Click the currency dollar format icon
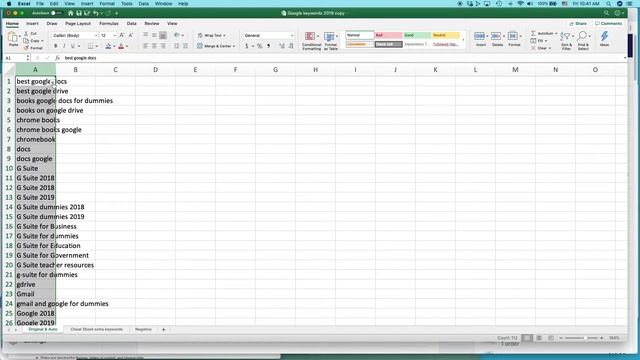640x360 pixels. (247, 46)
